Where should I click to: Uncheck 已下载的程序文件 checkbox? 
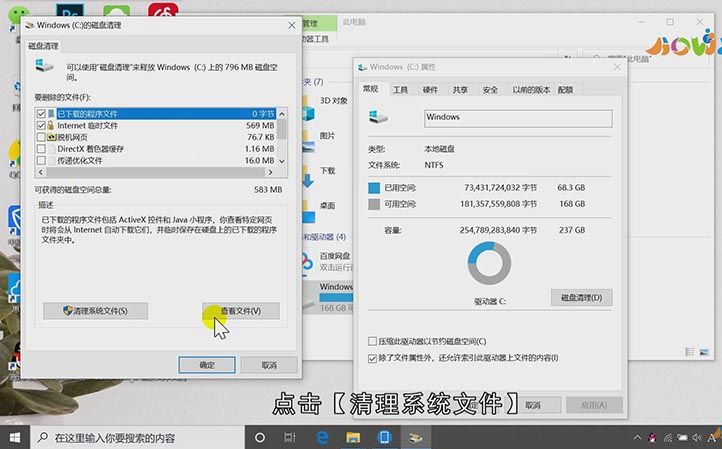pyautogui.click(x=41, y=114)
